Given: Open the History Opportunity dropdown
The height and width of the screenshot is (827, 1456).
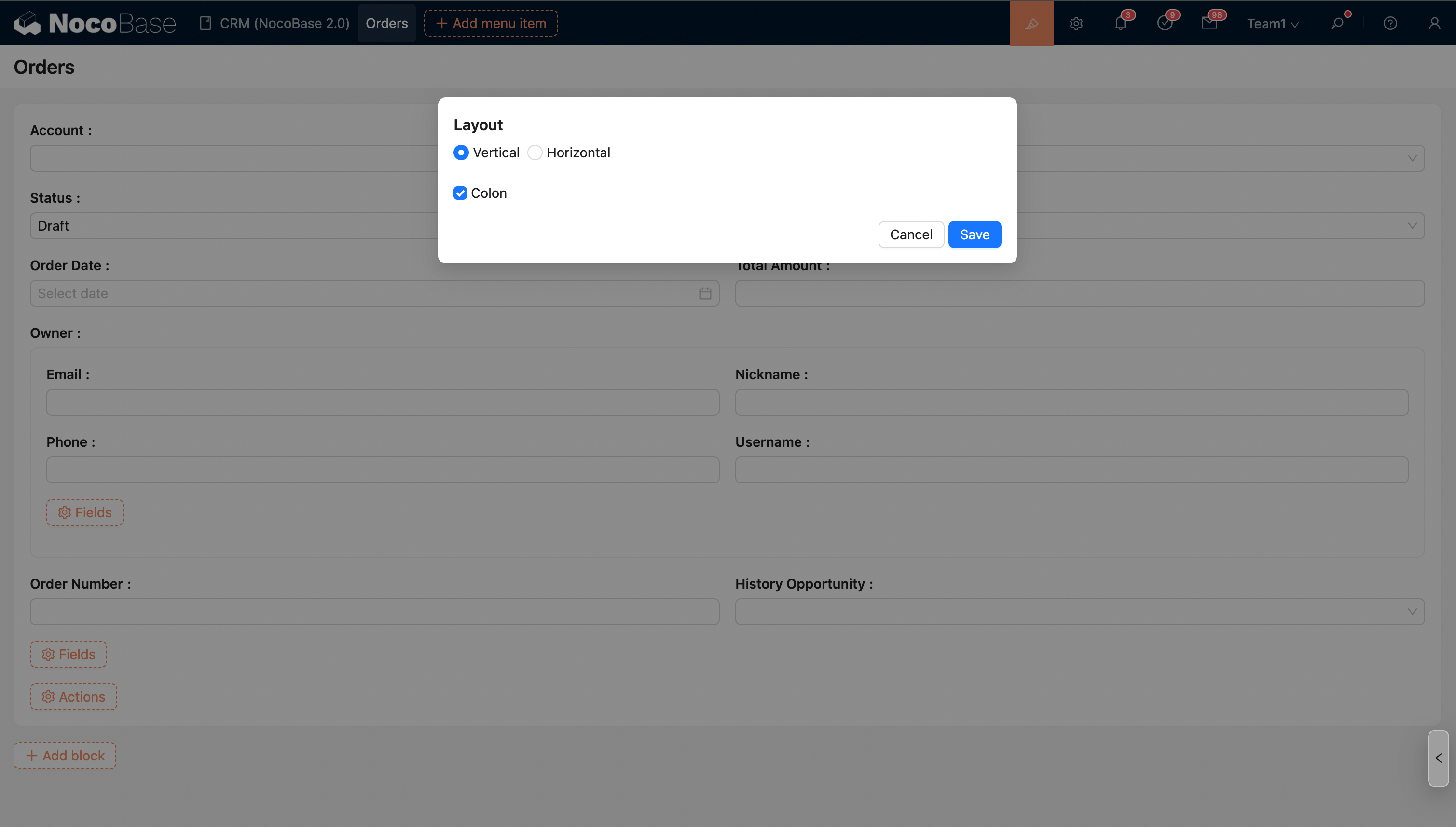Looking at the screenshot, I should click(1079, 612).
